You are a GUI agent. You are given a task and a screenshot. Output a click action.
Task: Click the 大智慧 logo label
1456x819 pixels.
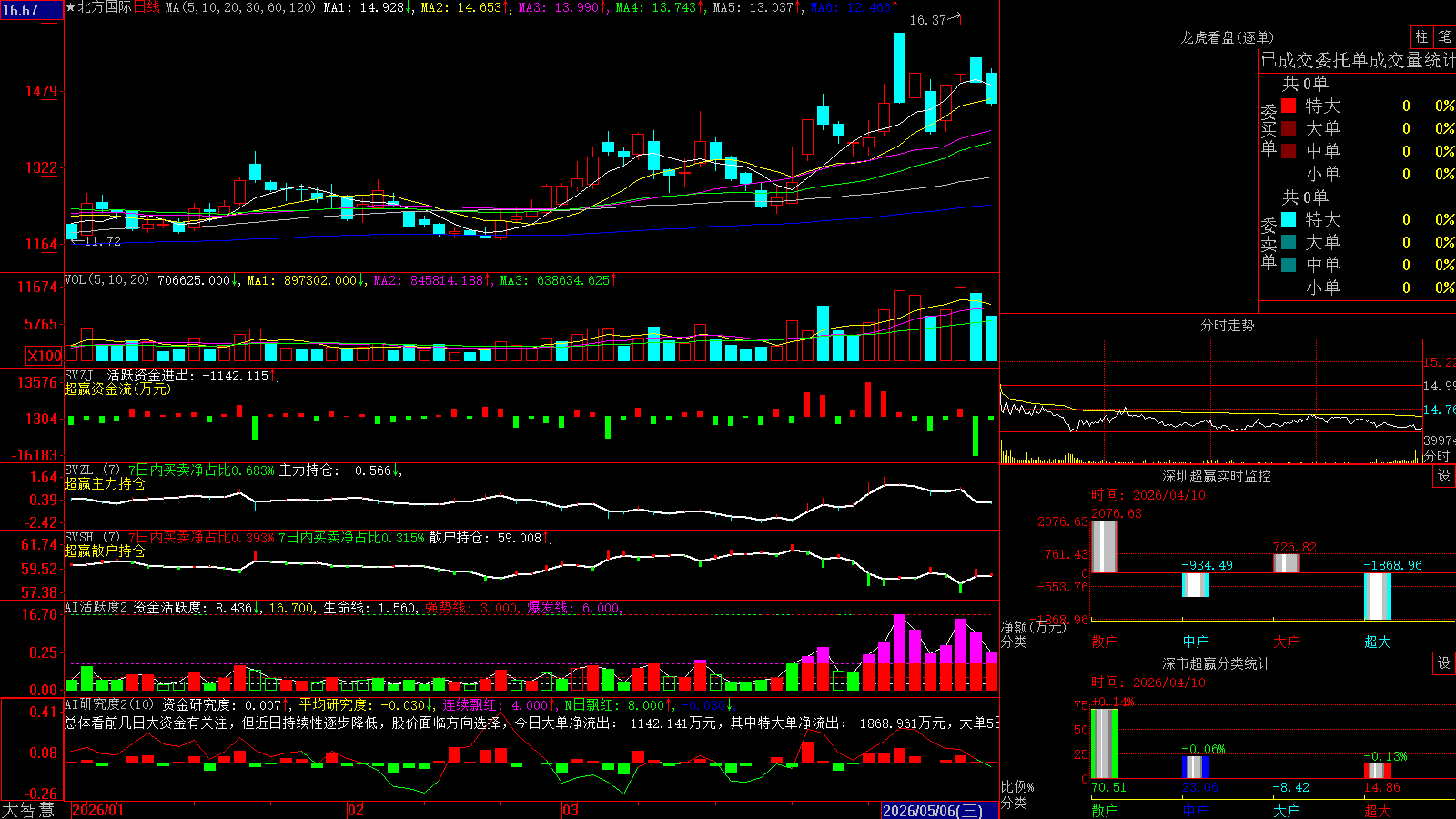28,810
